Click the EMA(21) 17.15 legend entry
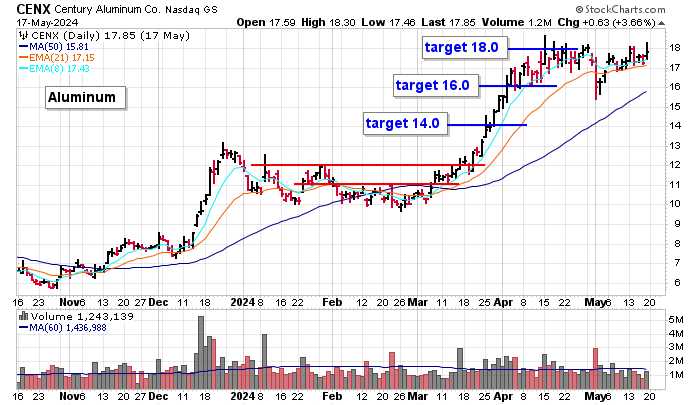The image size is (700, 405). (62, 58)
